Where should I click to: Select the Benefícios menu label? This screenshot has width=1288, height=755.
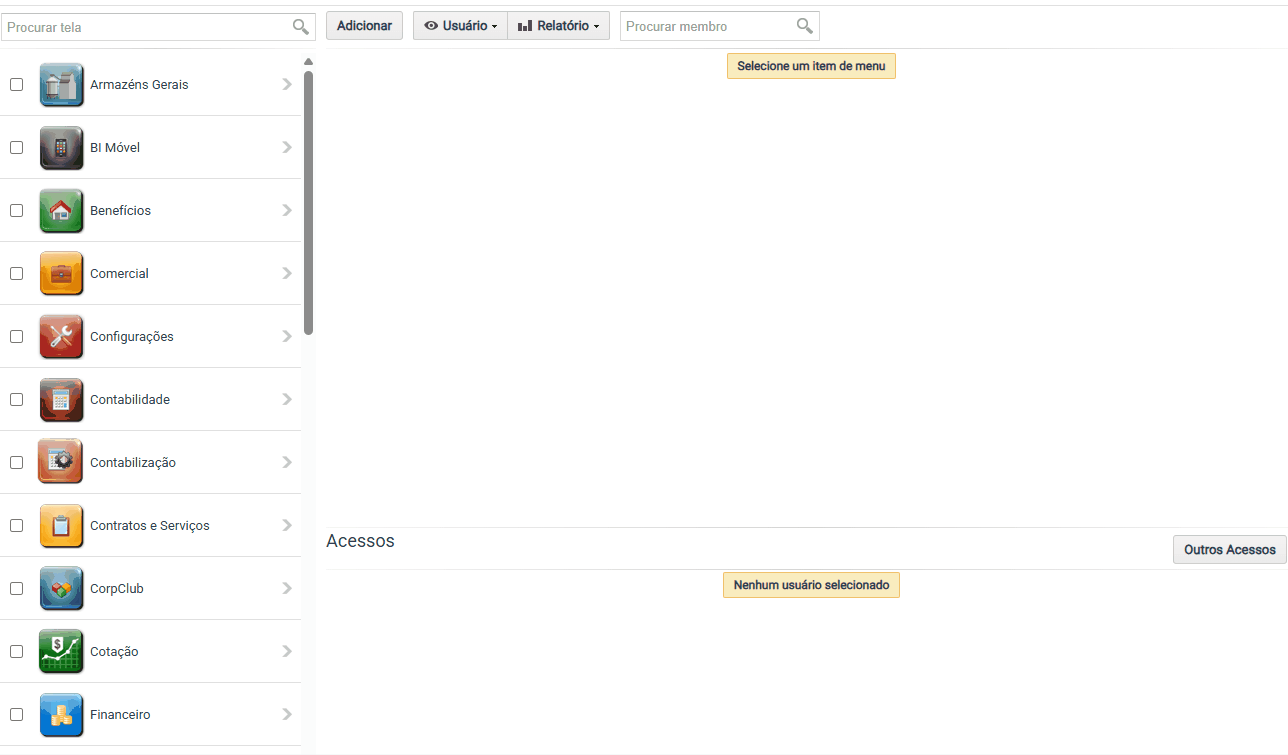(120, 211)
